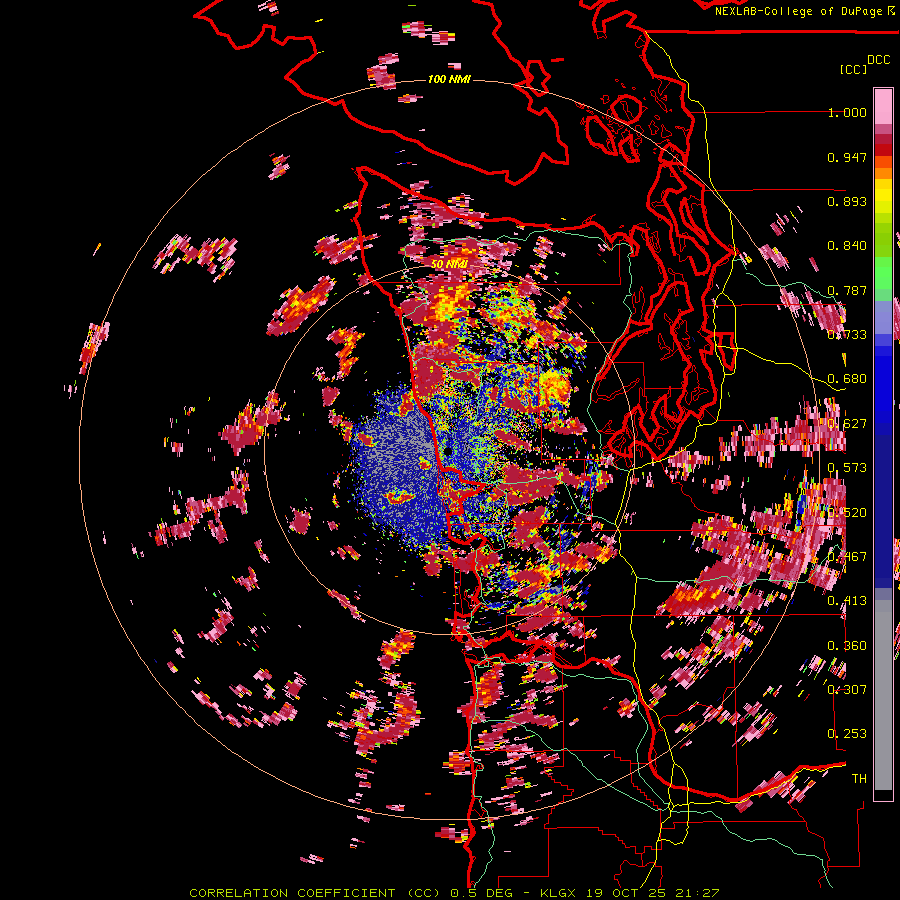Image resolution: width=900 pixels, height=900 pixels.
Task: Click the 21:27 timestamp
Action: pos(699,893)
